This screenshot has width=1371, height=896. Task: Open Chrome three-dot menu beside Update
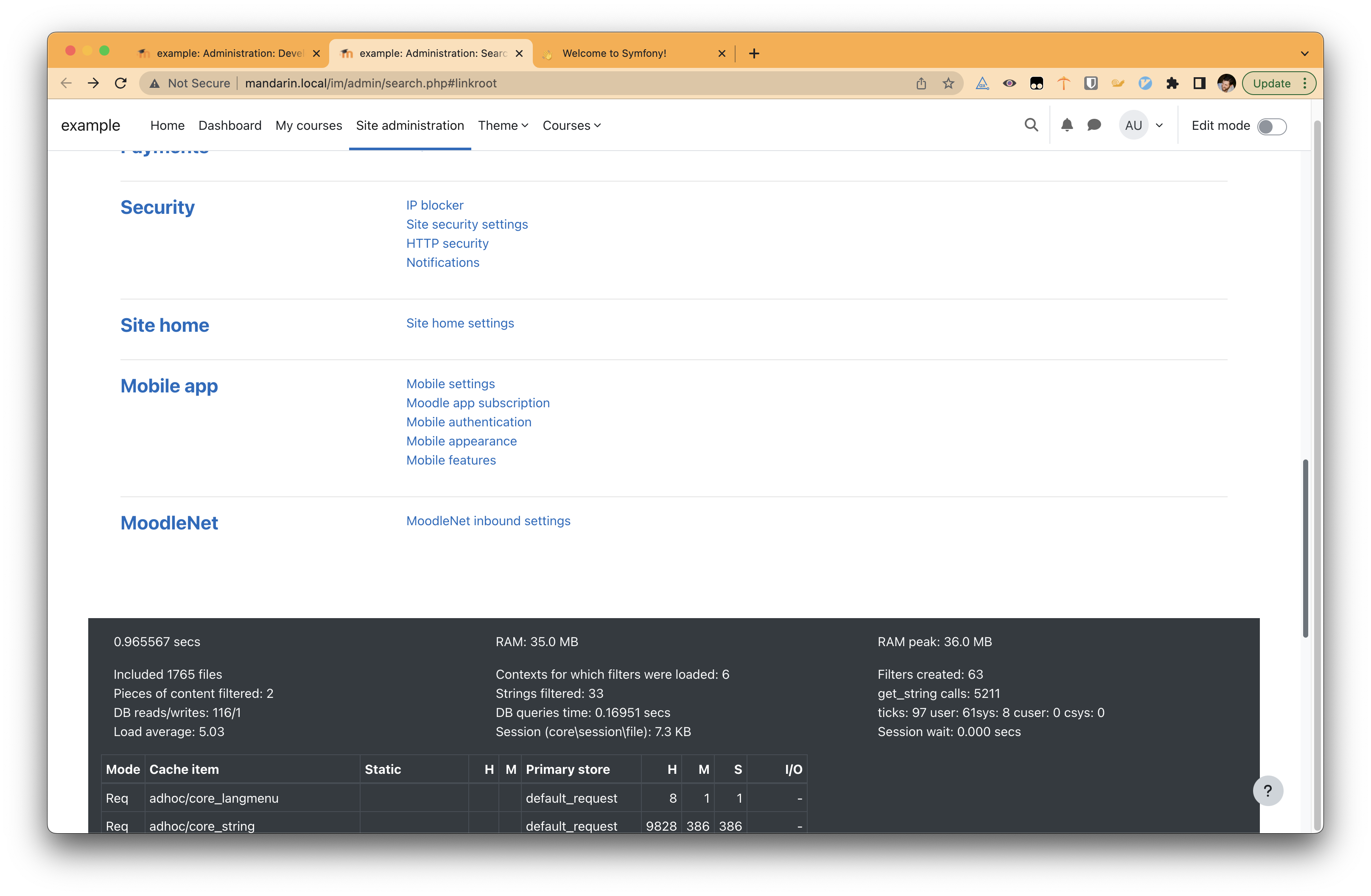coord(1305,84)
